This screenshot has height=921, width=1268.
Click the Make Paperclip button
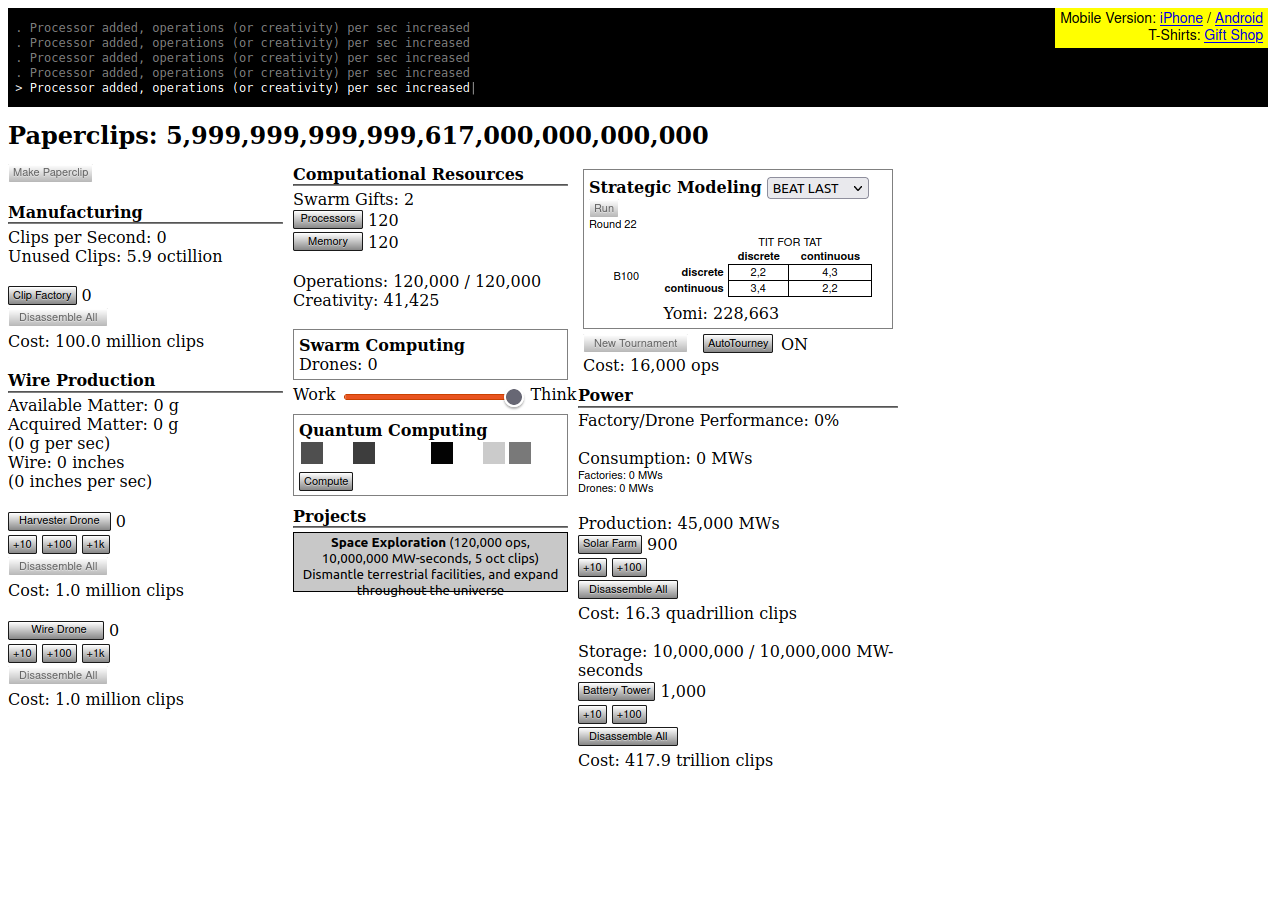point(50,173)
